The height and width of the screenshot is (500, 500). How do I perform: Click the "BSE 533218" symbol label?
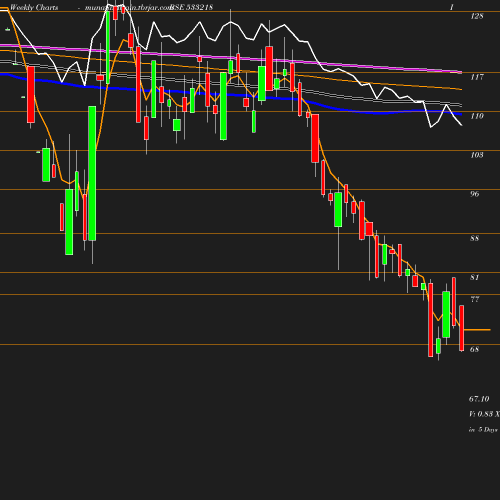tap(191, 7)
